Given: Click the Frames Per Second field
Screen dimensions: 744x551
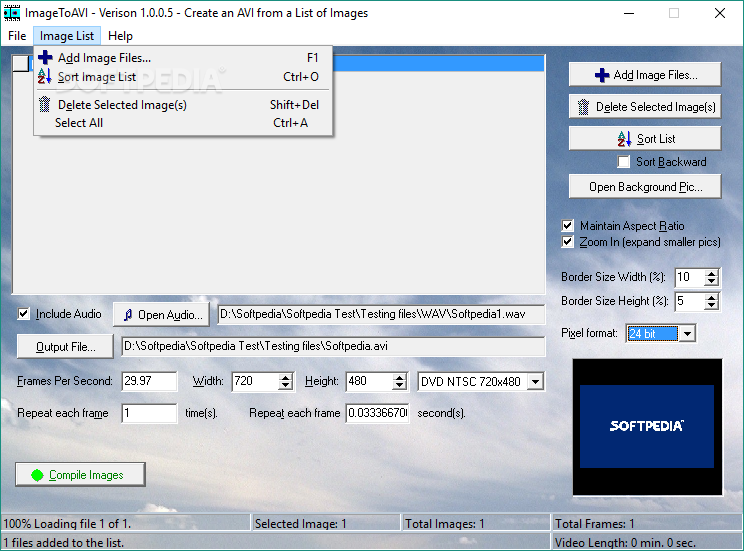Looking at the screenshot, I should (x=149, y=381).
